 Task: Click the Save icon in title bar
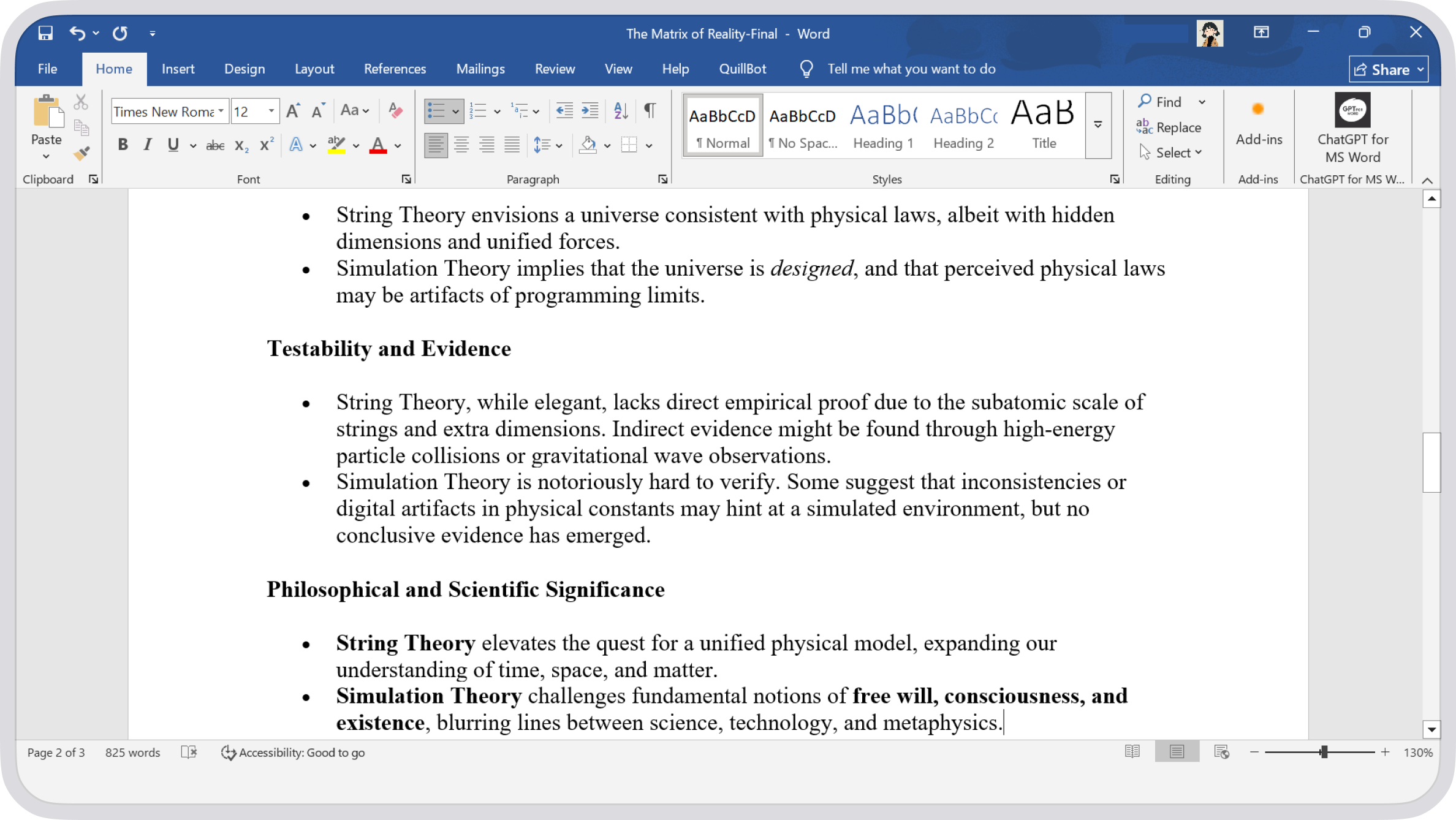point(45,33)
